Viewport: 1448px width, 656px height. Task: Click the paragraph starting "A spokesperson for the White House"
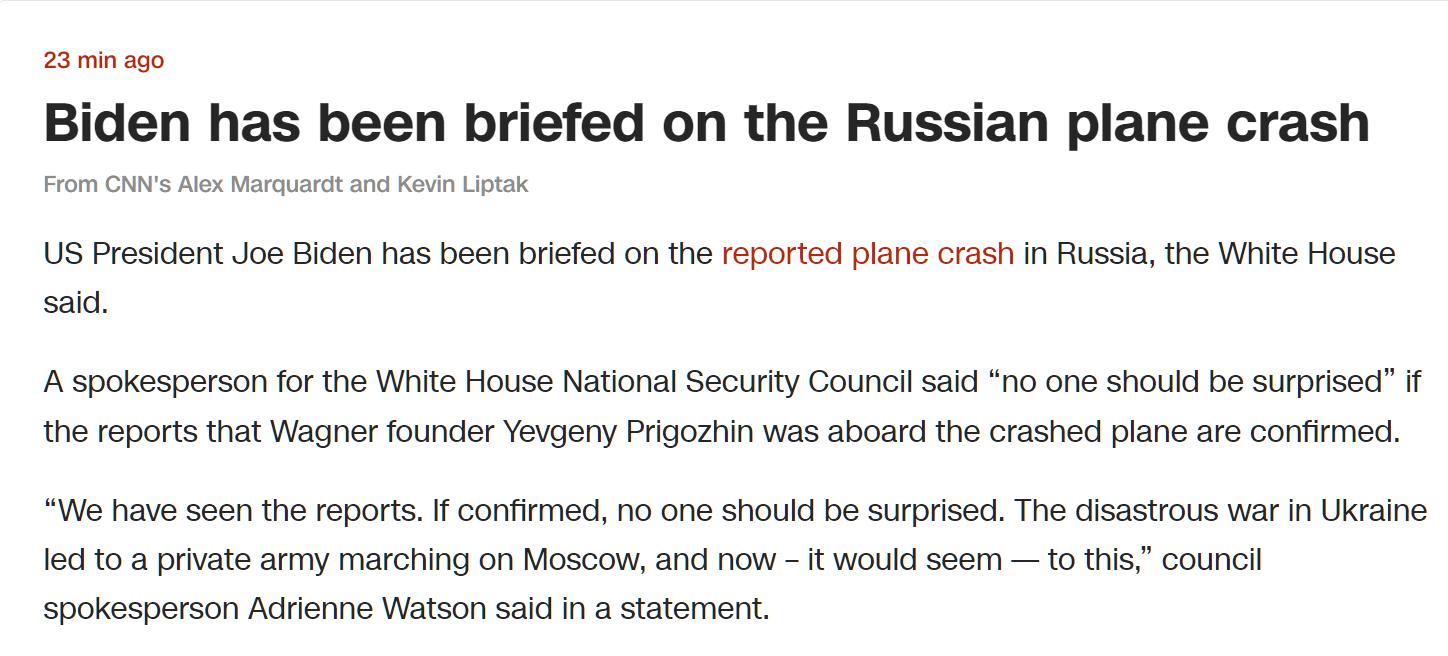[732, 407]
